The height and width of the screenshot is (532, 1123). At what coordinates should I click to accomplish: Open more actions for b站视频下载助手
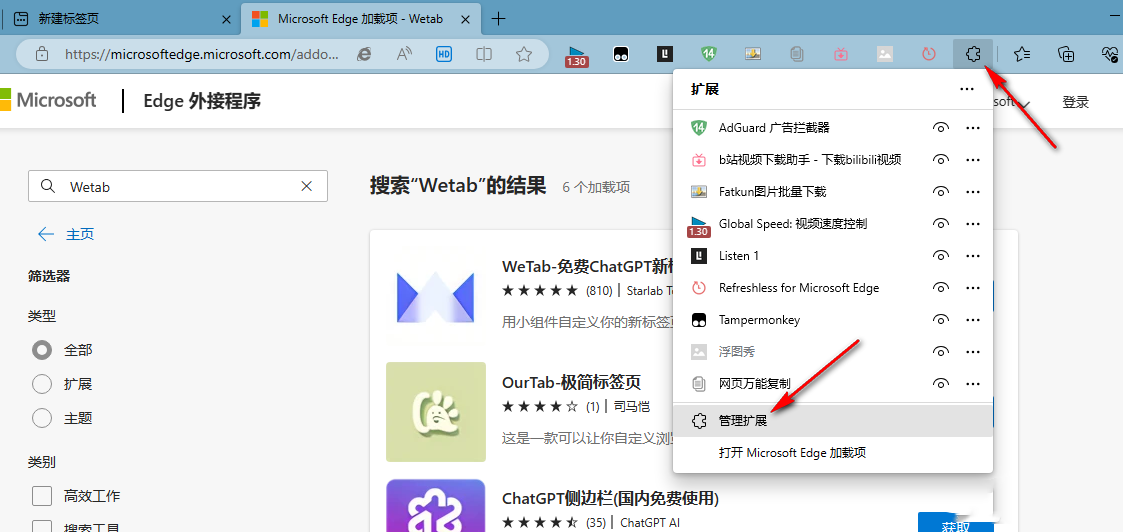pos(973,160)
